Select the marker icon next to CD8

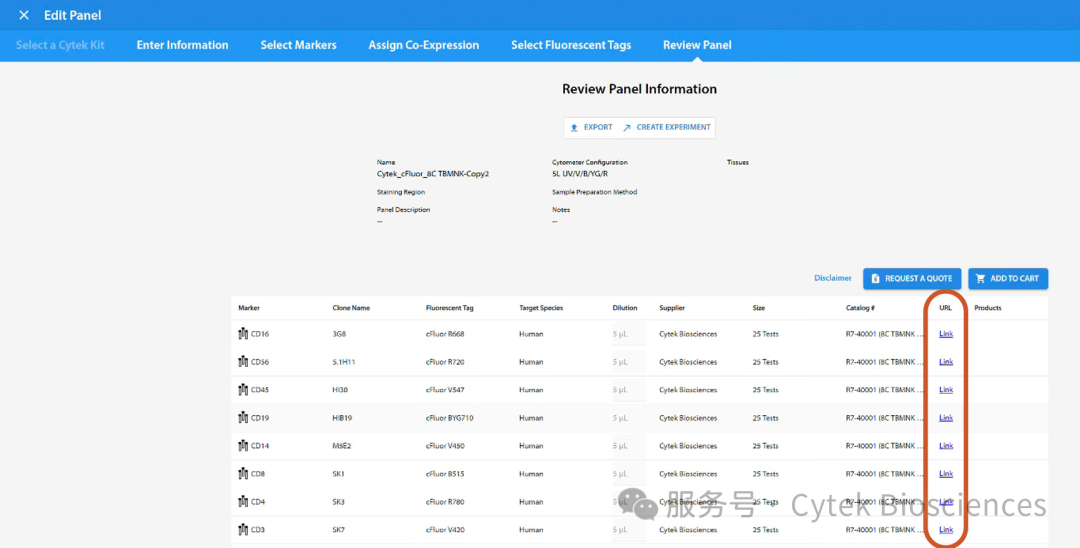[243, 474]
